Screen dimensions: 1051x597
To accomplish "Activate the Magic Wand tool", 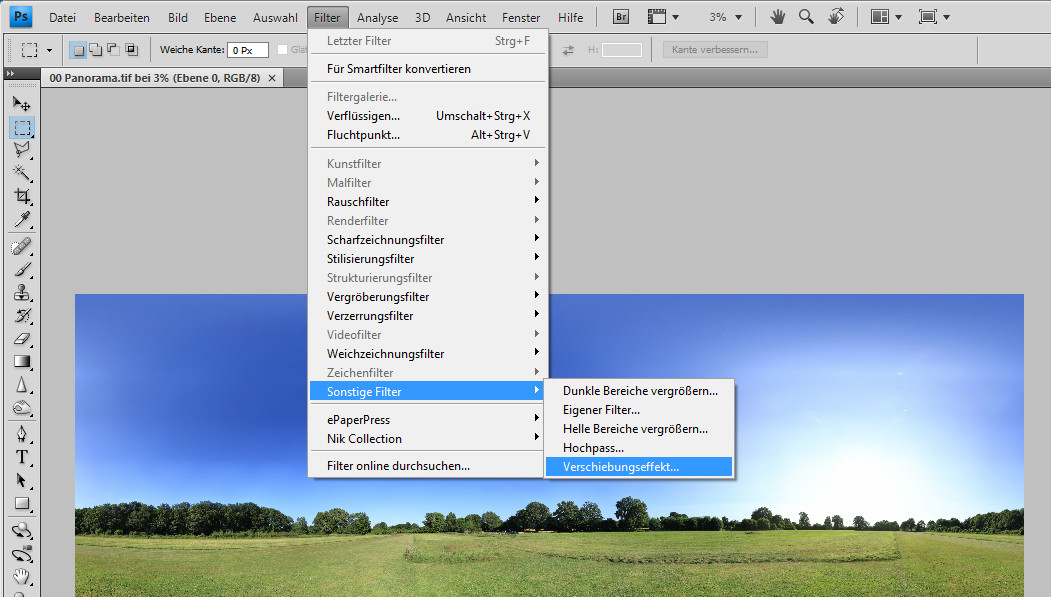I will click(22, 174).
